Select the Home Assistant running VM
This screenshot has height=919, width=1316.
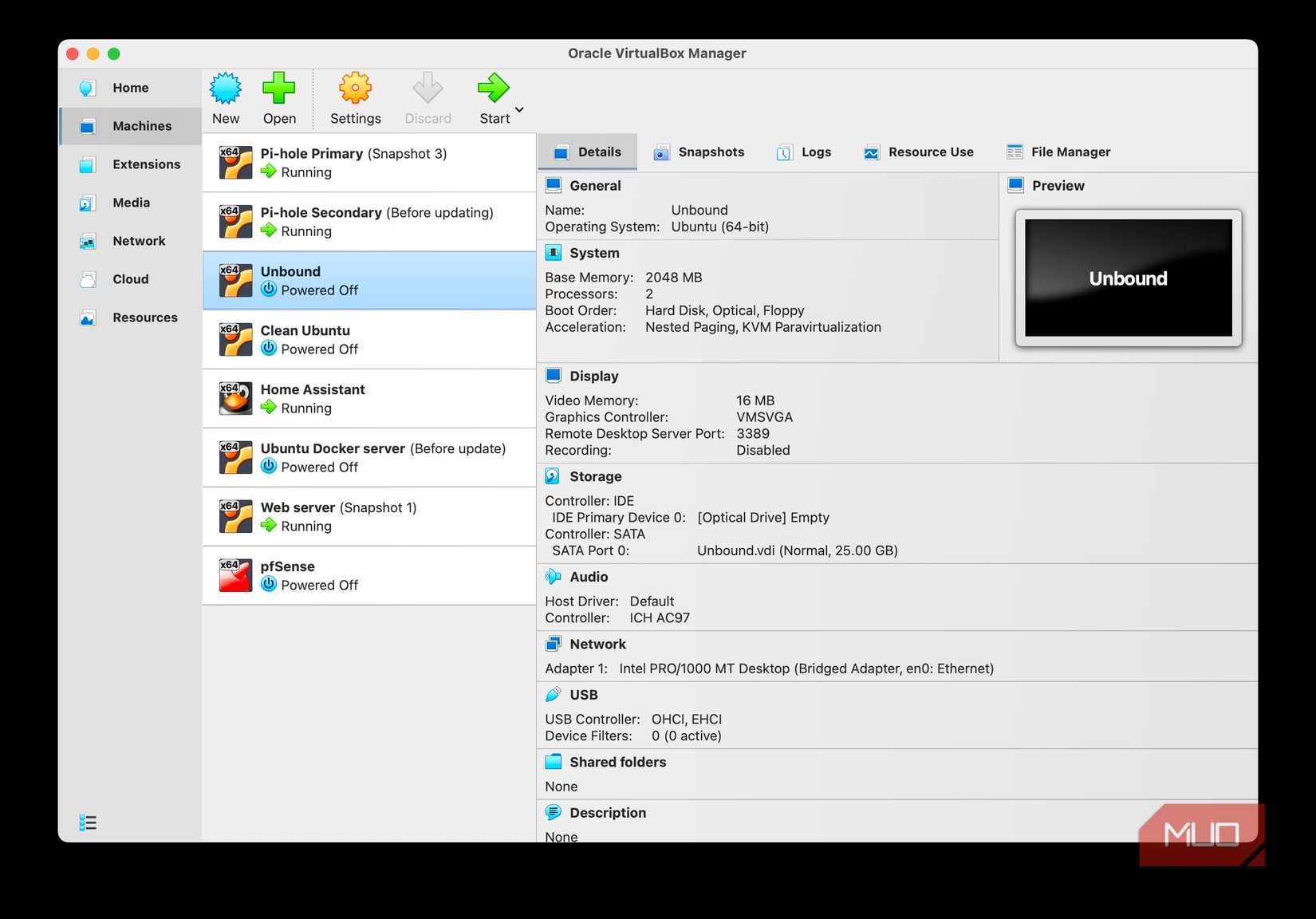368,398
